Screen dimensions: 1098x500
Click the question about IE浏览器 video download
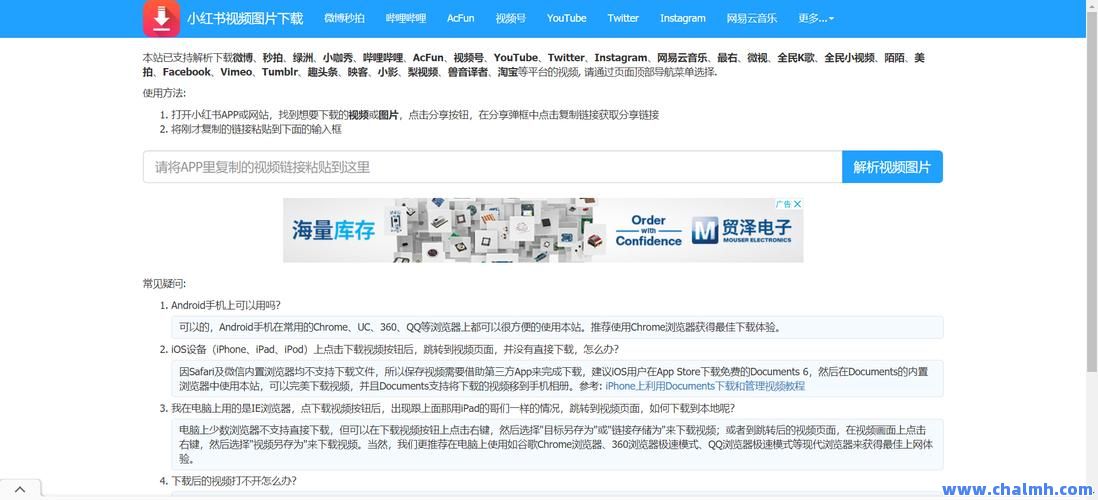pyautogui.click(x=452, y=408)
